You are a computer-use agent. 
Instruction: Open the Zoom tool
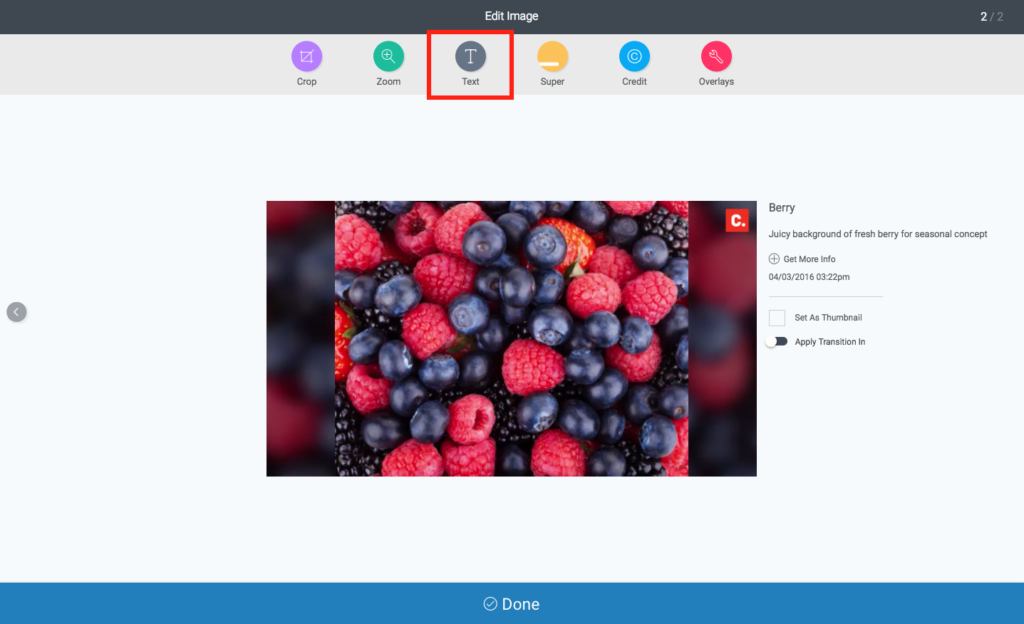[389, 57]
